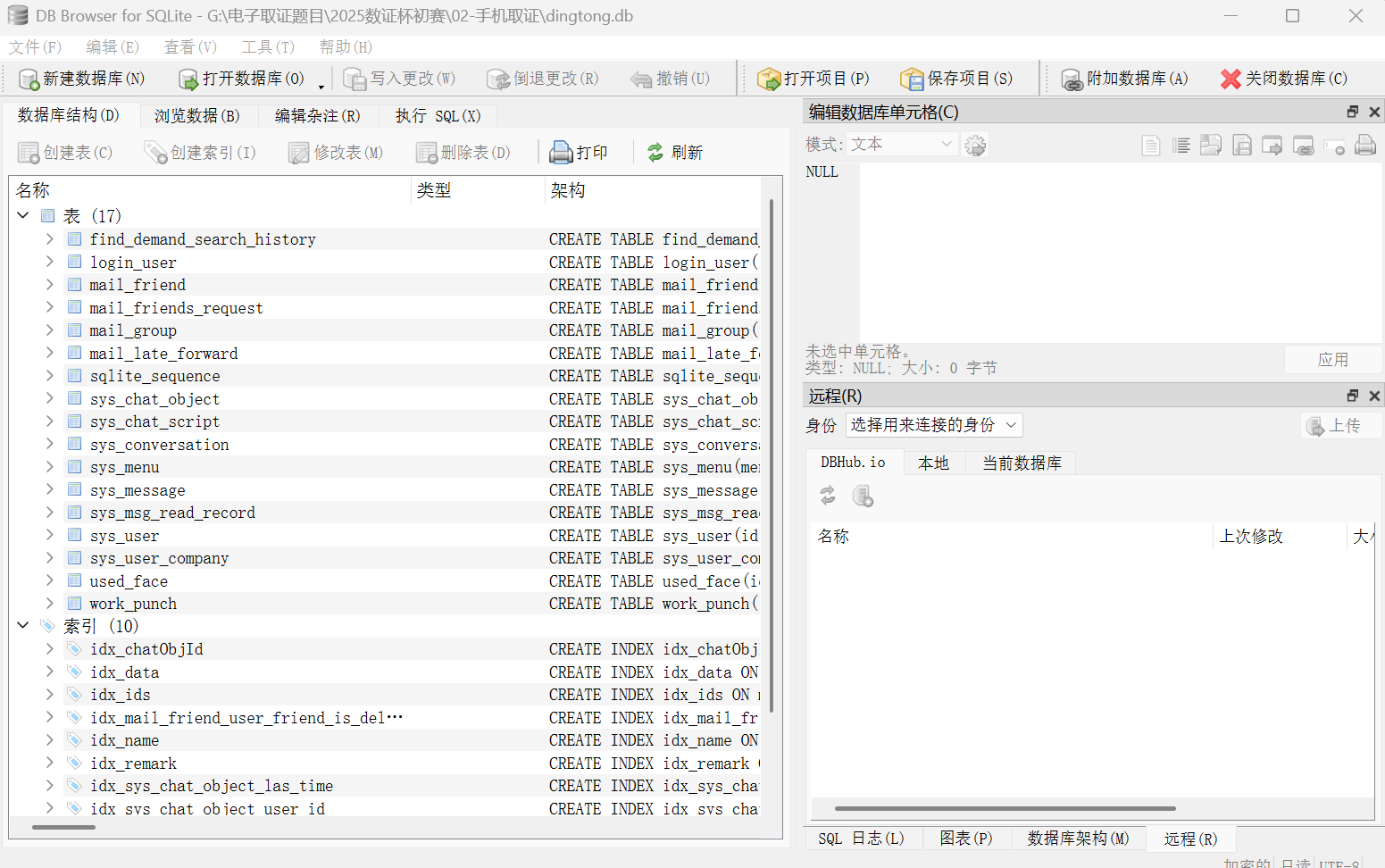The width and height of the screenshot is (1385, 868).
Task: Switch to the 浏览数据 tab
Action: (196, 116)
